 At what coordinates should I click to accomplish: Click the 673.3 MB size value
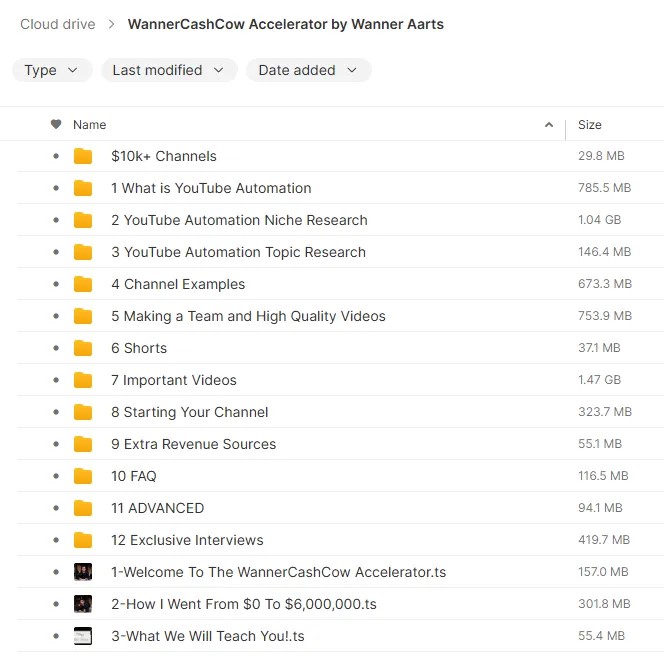605,284
